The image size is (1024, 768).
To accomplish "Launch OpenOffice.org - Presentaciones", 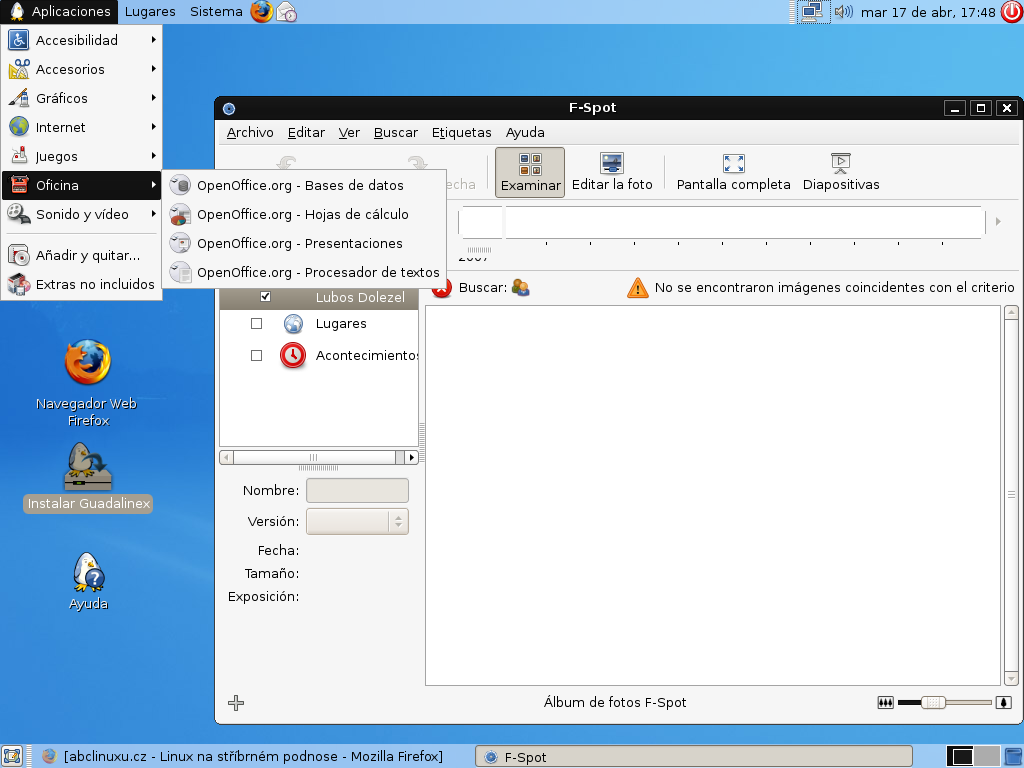I will coord(304,244).
